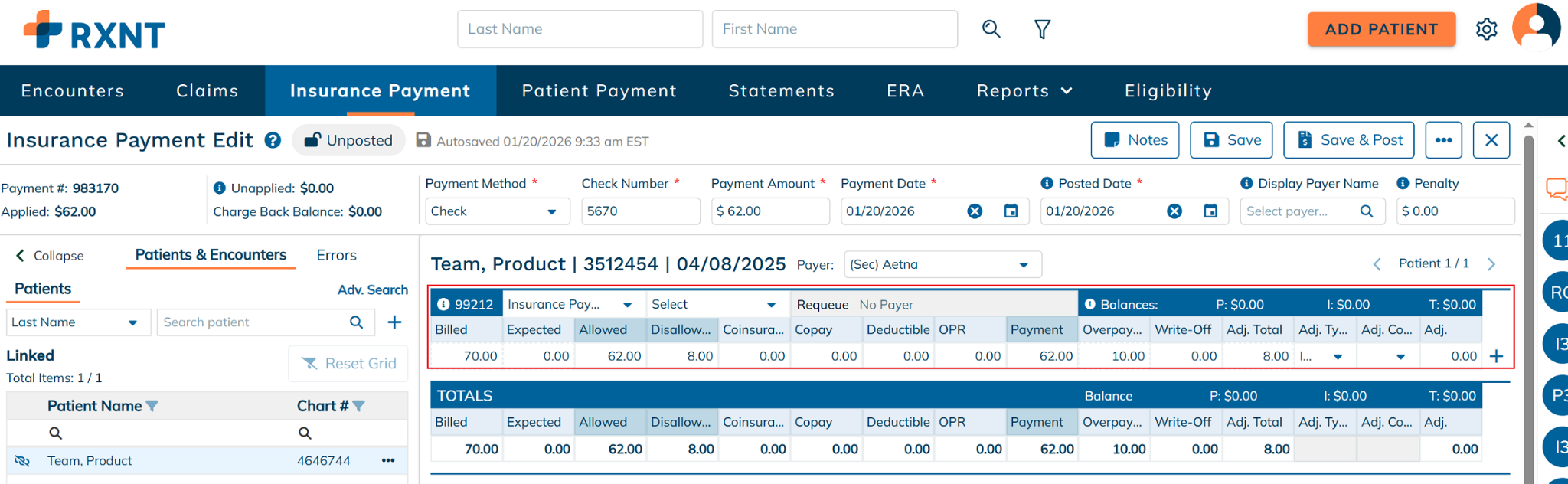
Task: Click the Check Number input field
Action: pos(640,211)
